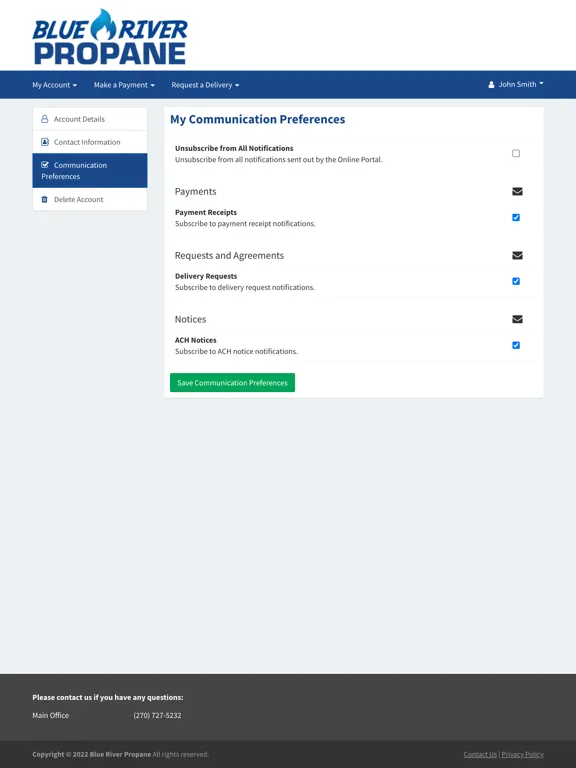This screenshot has width=576, height=768.
Task: Uncheck the Delivery Requests checkbox
Action: (516, 281)
